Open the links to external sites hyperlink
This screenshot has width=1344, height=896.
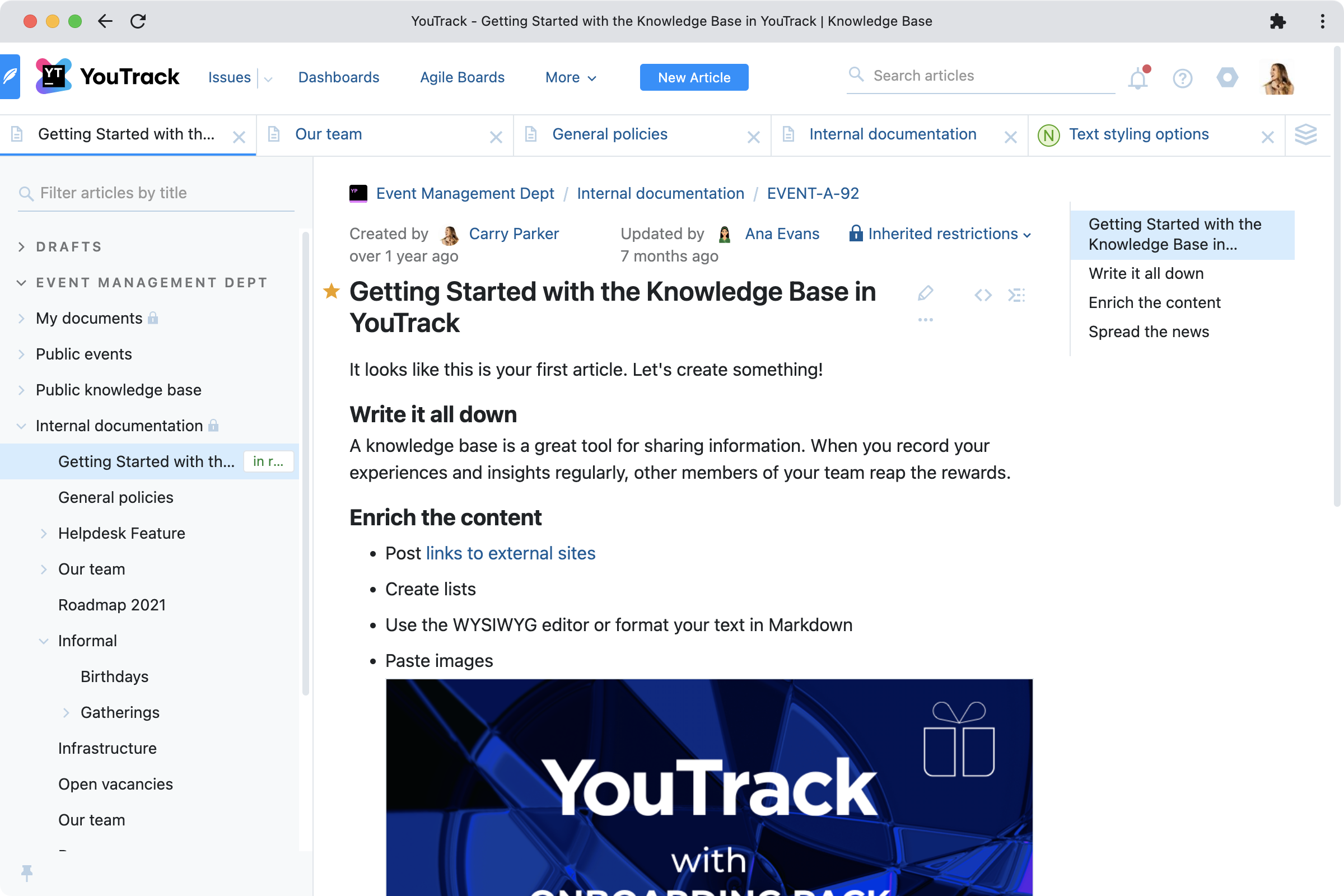click(x=510, y=552)
